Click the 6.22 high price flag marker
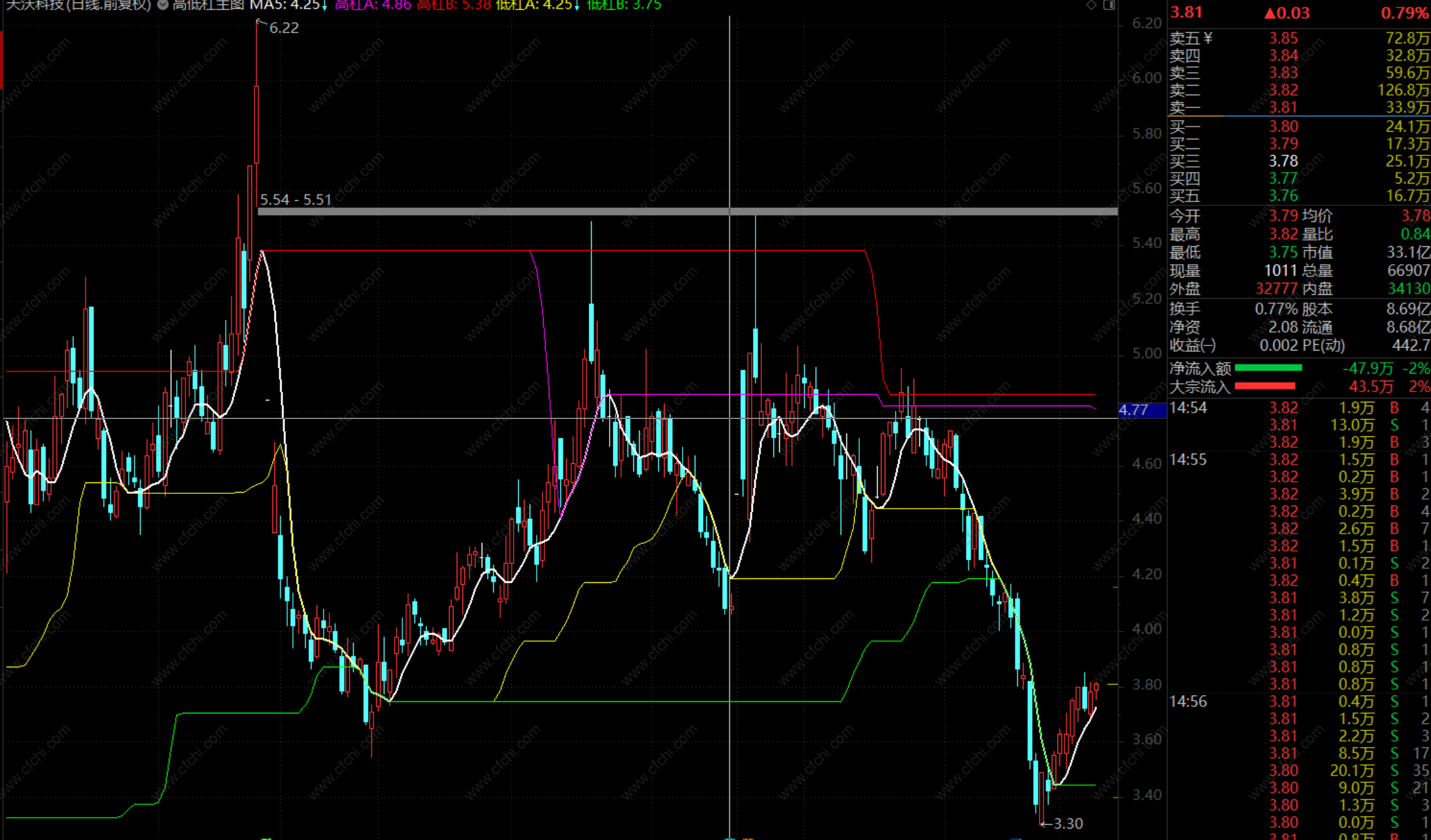Image resolution: width=1431 pixels, height=840 pixels. pos(283,28)
